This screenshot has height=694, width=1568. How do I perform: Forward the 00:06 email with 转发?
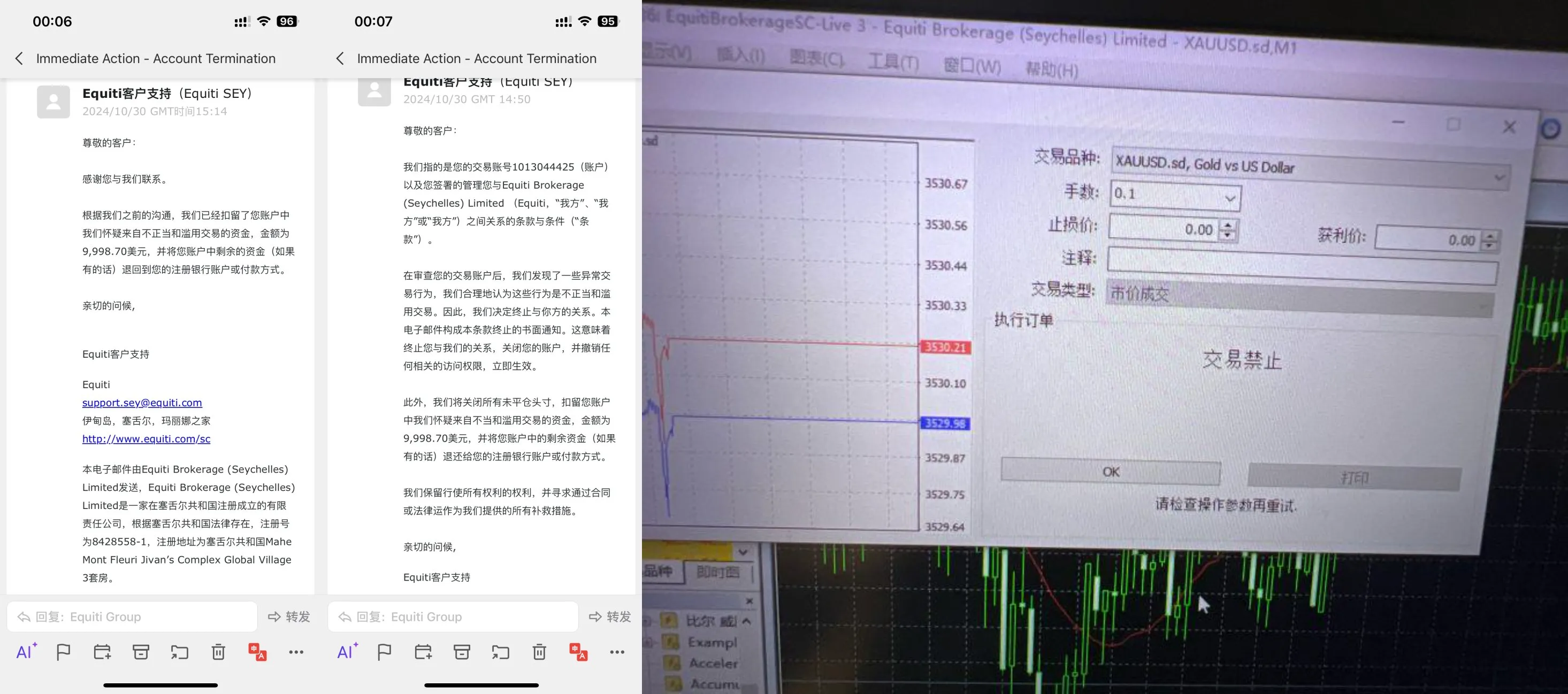point(289,617)
